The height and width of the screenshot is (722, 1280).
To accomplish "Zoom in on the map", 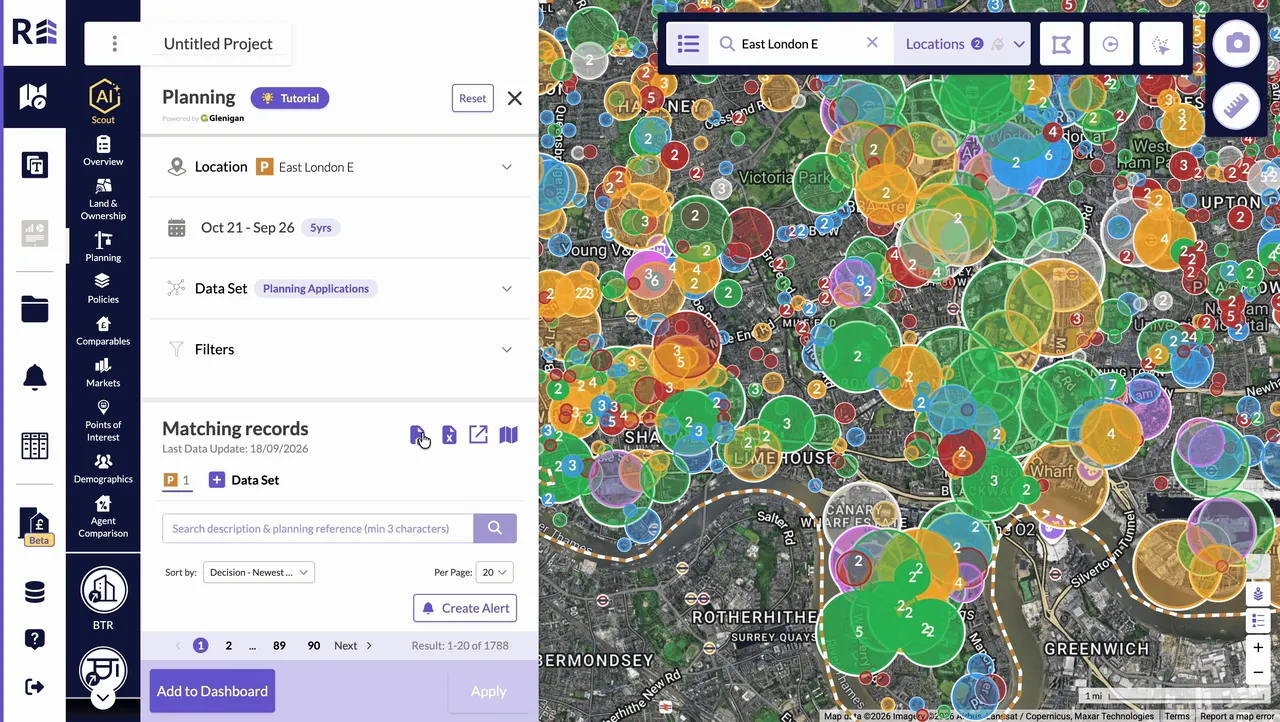I will [1258, 647].
